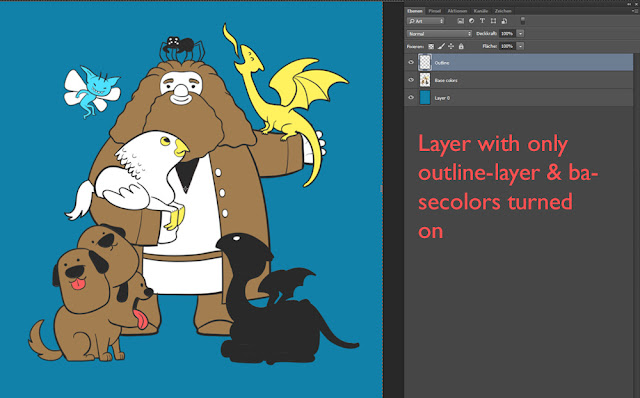The image size is (640, 398).
Task: Open the Zeichen tab
Action: tap(503, 11)
